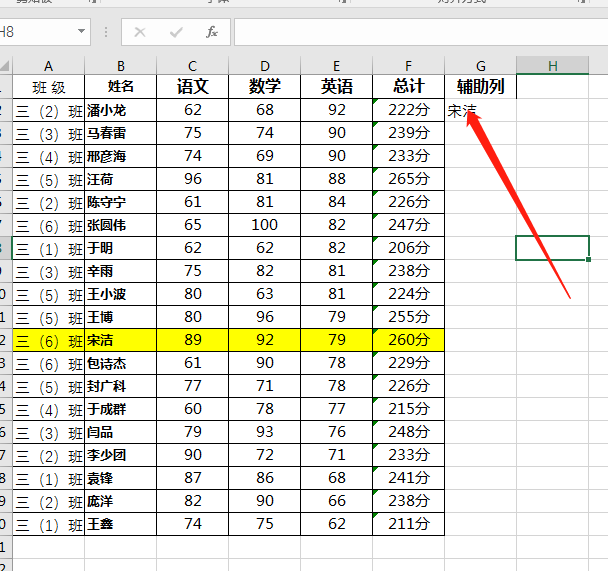Click the math score 100 for 张圆伟
Image resolution: width=608 pixels, height=571 pixels.
click(x=264, y=225)
